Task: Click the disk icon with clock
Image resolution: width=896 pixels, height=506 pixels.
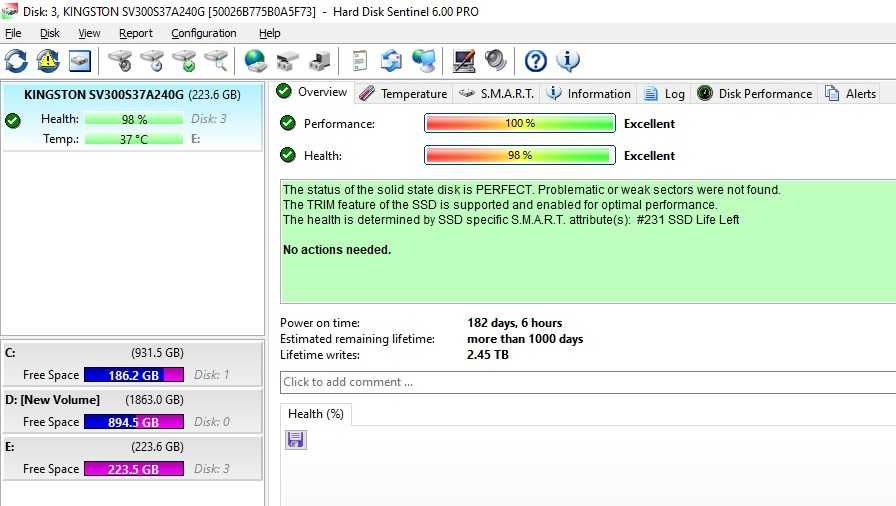Action: coord(153,61)
